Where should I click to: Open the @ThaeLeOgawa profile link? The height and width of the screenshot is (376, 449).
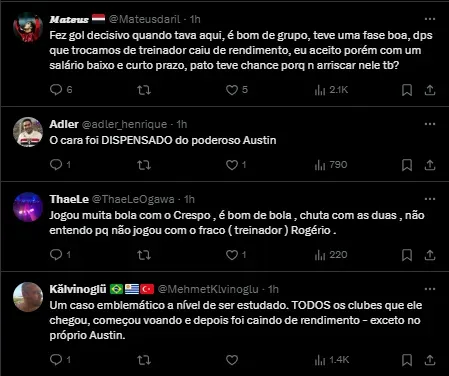coord(133,199)
